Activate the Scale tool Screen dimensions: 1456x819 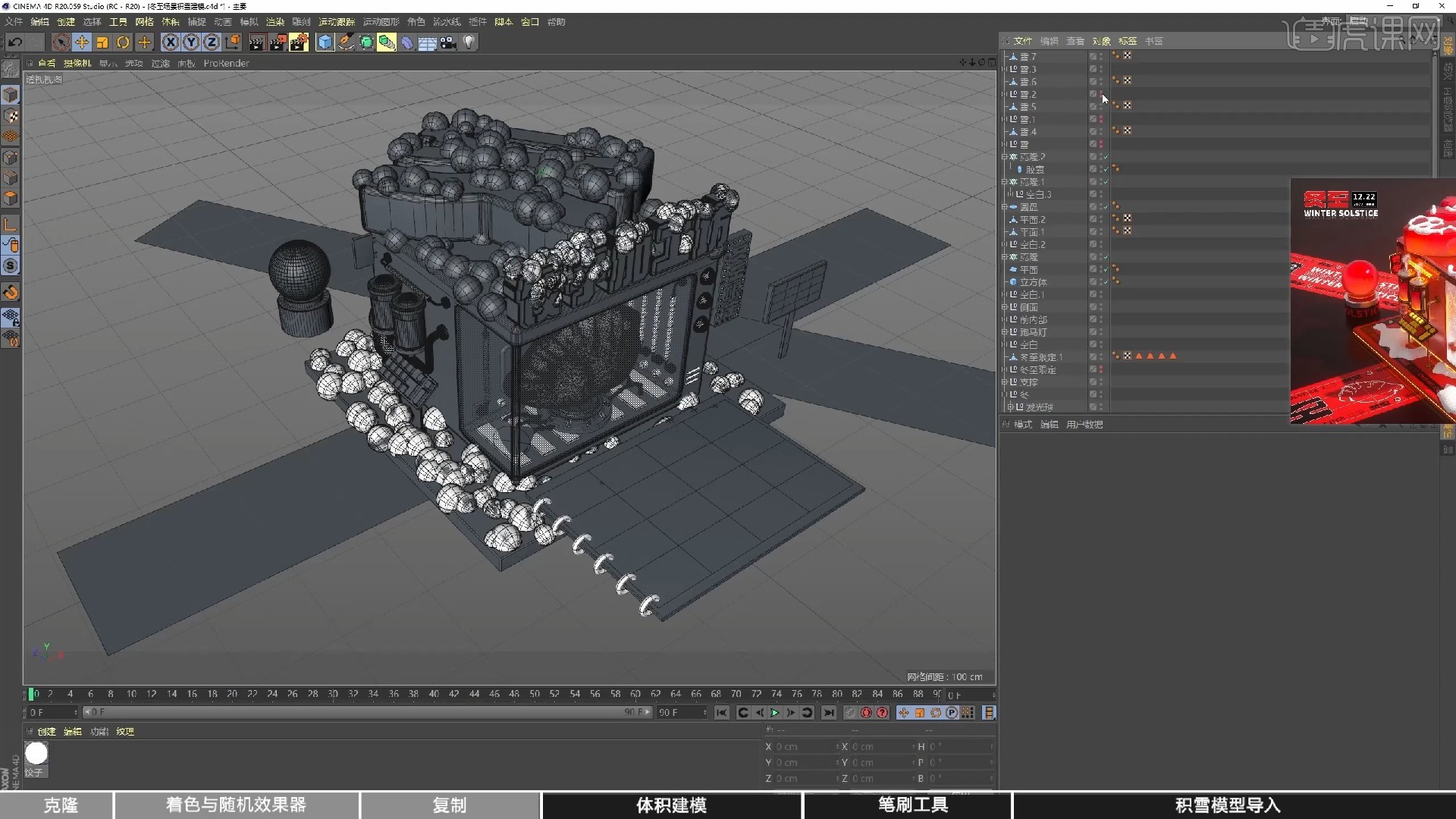tap(102, 42)
